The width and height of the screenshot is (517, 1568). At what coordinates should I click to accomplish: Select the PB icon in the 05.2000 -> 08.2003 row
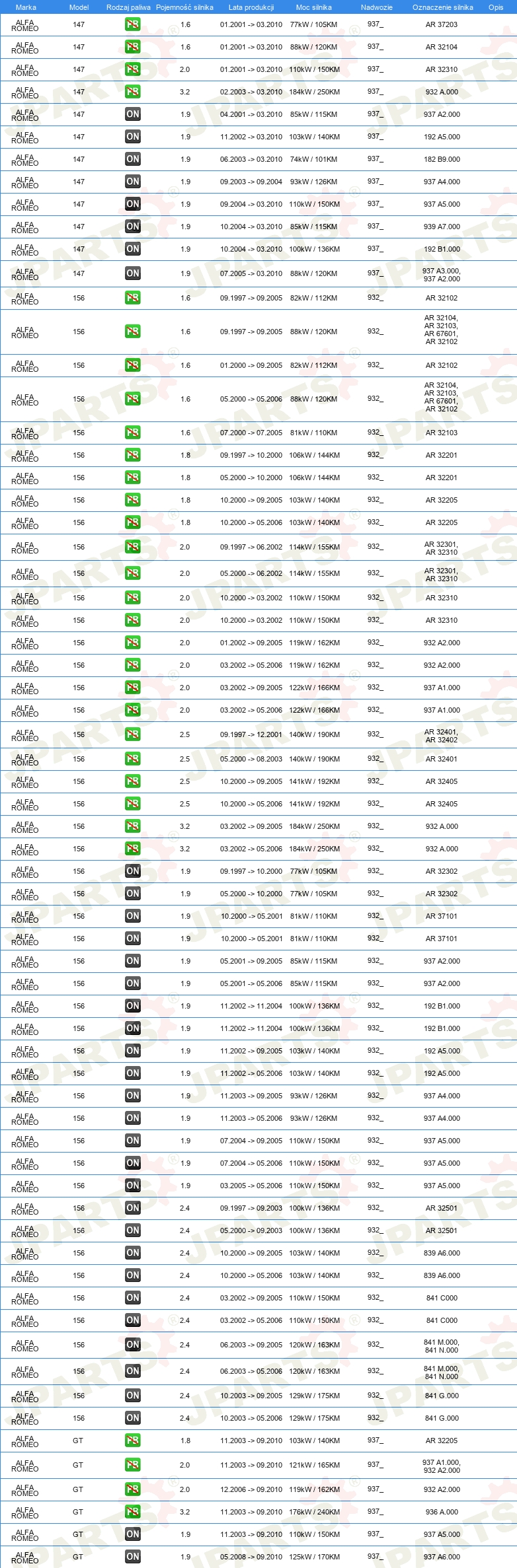pyautogui.click(x=133, y=759)
